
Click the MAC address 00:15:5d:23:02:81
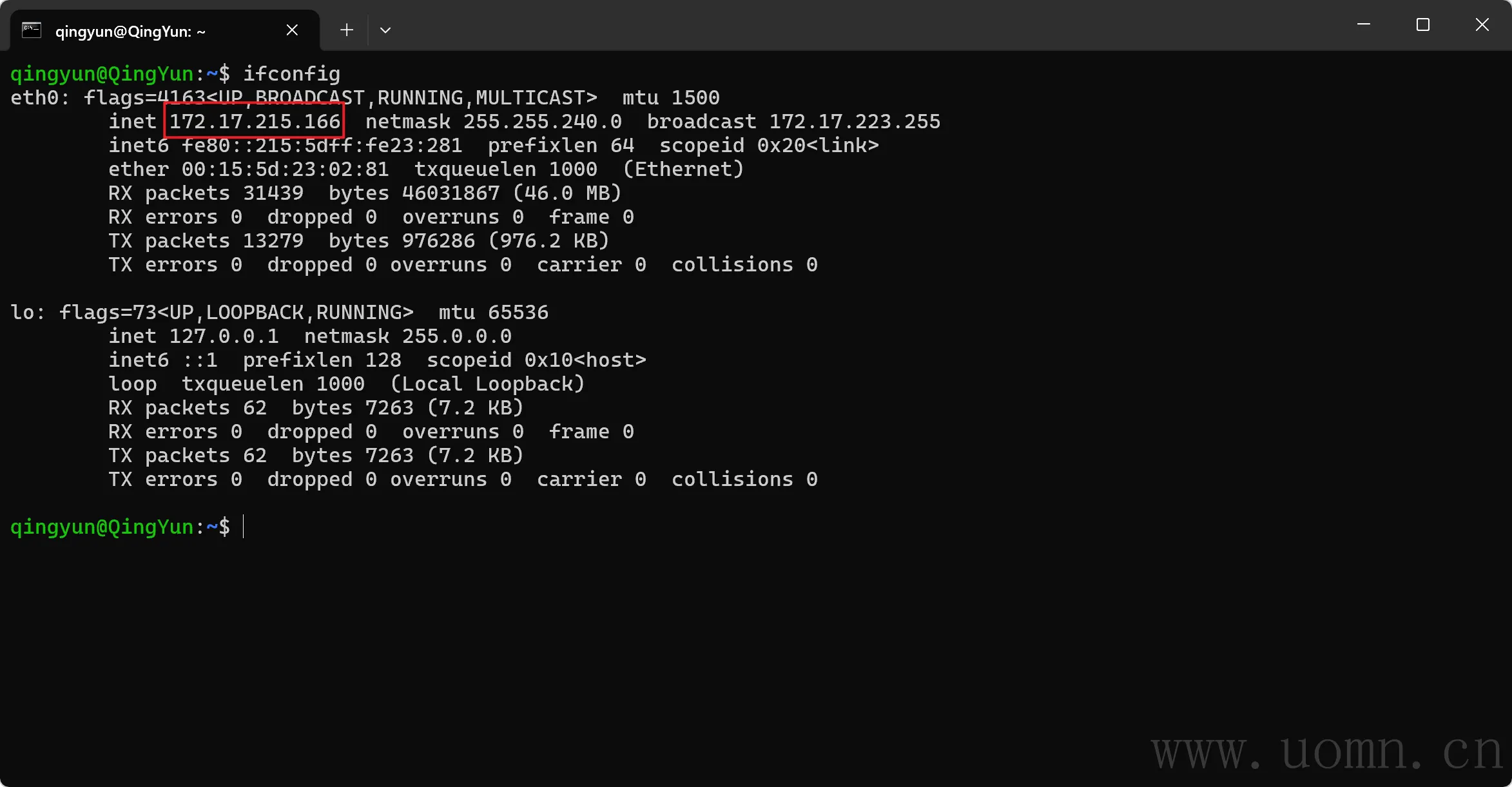click(285, 169)
